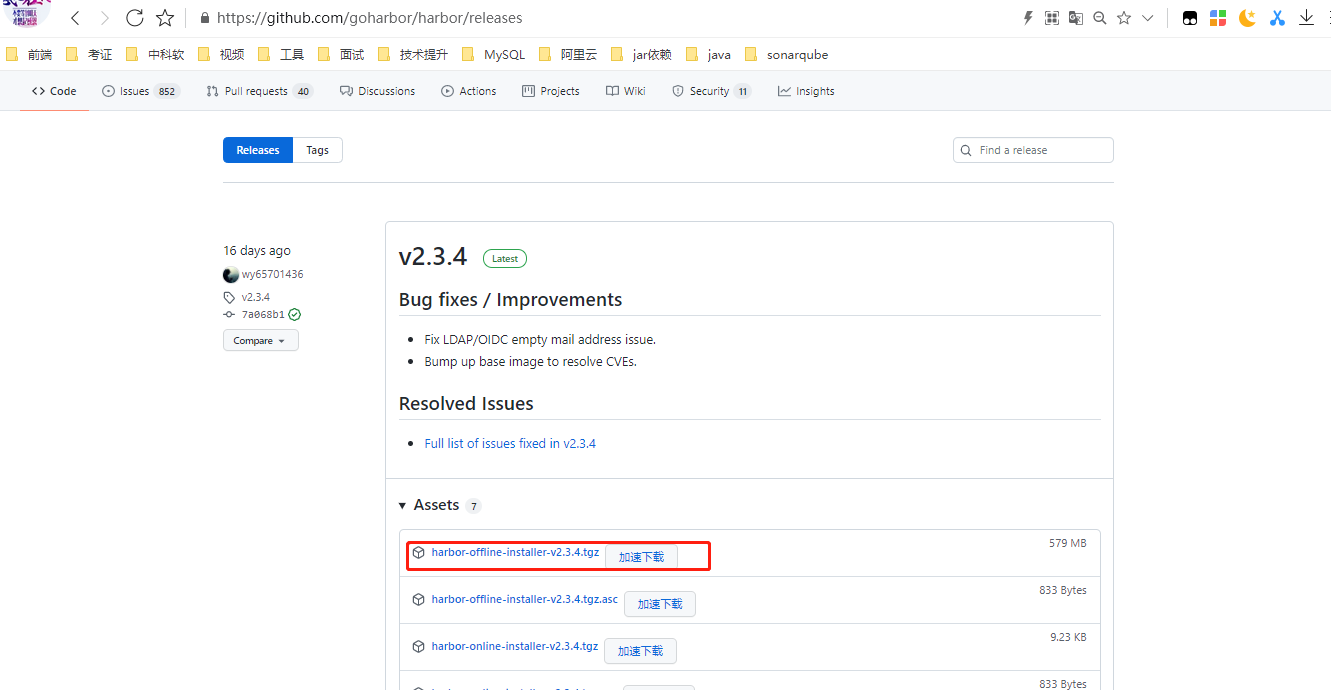Open the jar依赖 bookmark folder
The image size is (1331, 690).
(641, 55)
